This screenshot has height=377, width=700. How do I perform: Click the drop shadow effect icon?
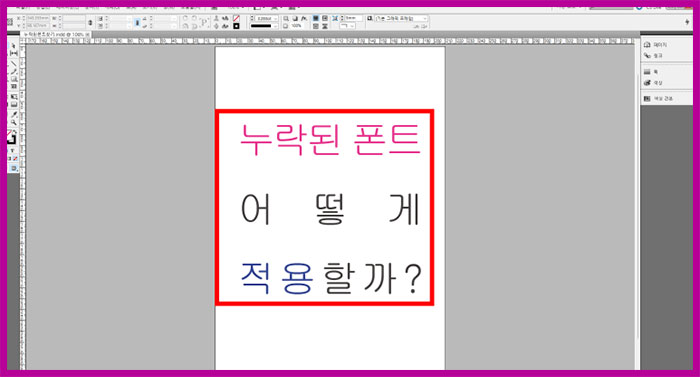pyautogui.click(x=295, y=18)
